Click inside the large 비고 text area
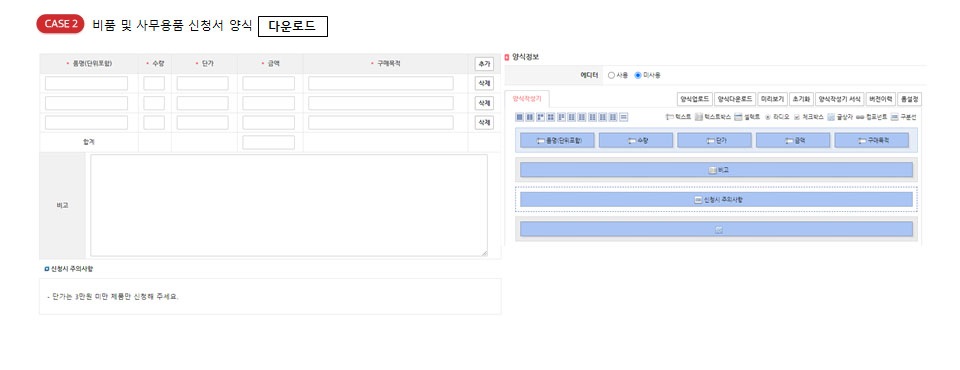The image size is (960, 370). [x=289, y=205]
